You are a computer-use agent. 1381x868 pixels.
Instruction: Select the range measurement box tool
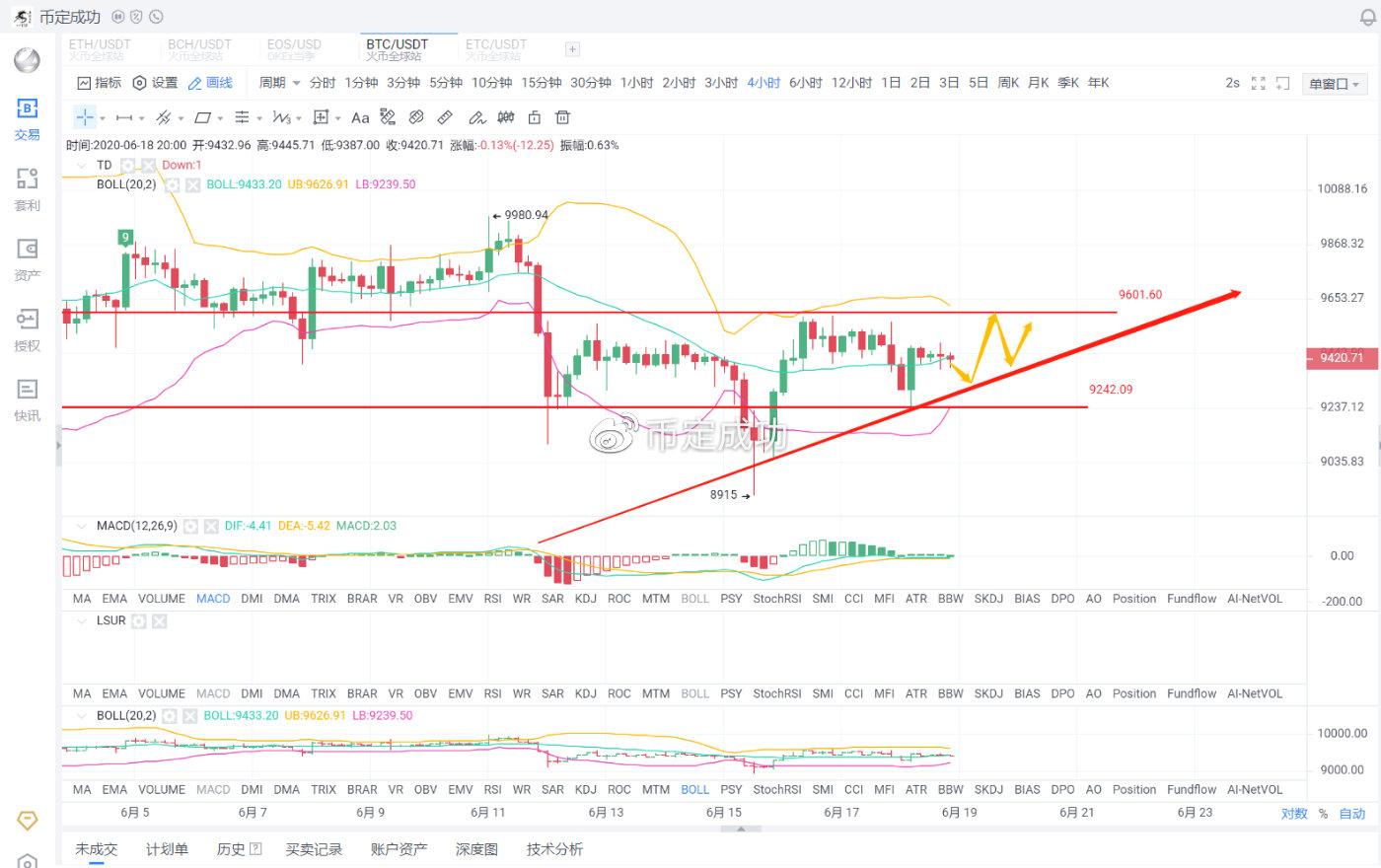pos(321,117)
